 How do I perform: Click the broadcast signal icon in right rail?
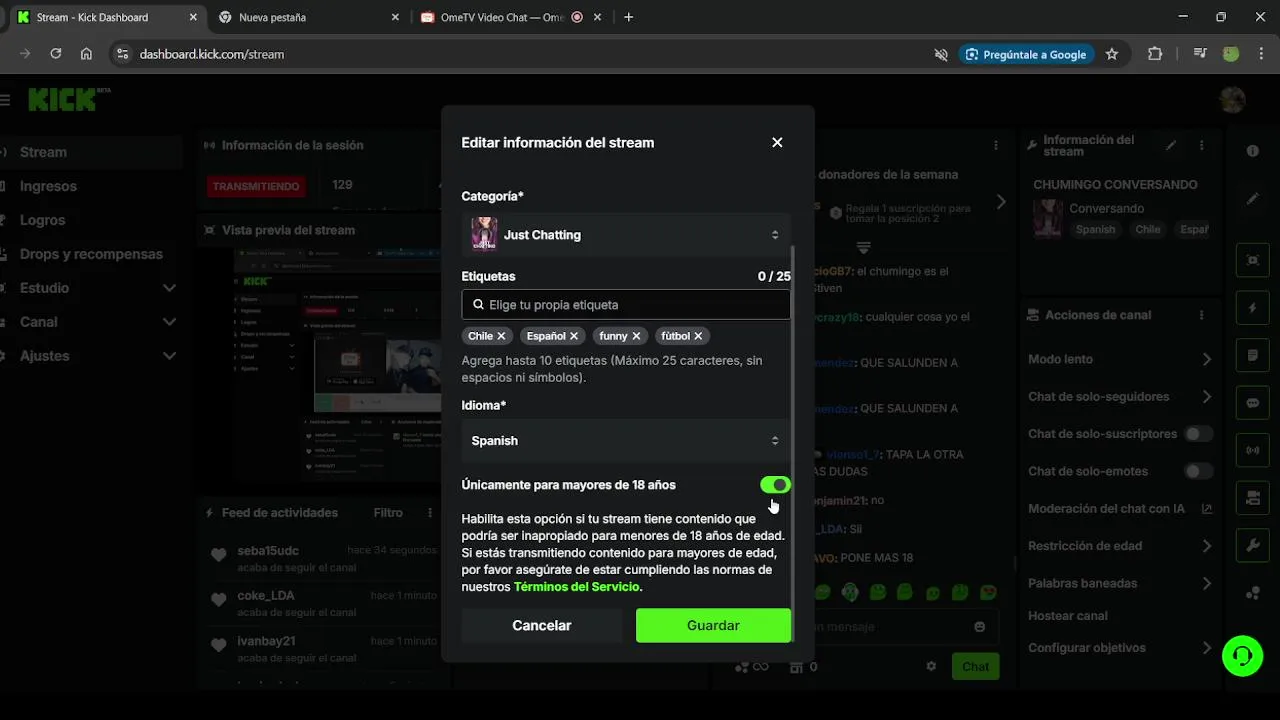(1253, 450)
